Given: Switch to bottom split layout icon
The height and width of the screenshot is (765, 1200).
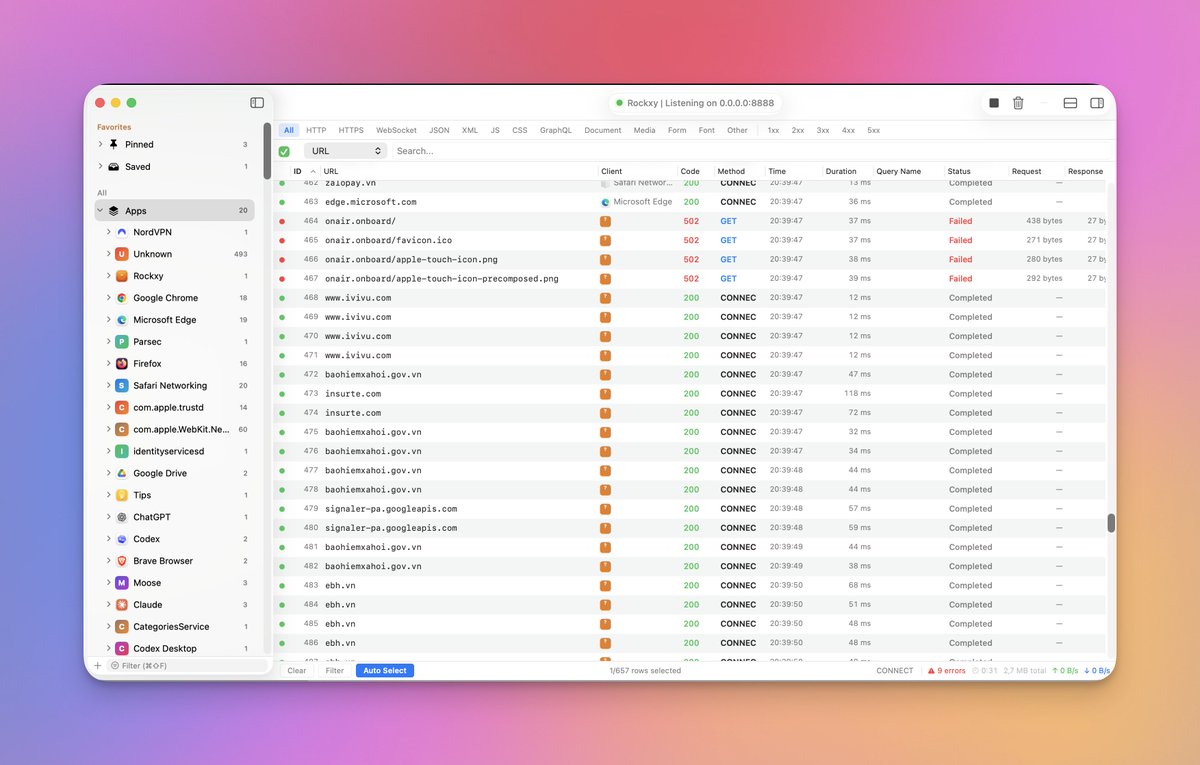Looking at the screenshot, I should [x=1070, y=103].
